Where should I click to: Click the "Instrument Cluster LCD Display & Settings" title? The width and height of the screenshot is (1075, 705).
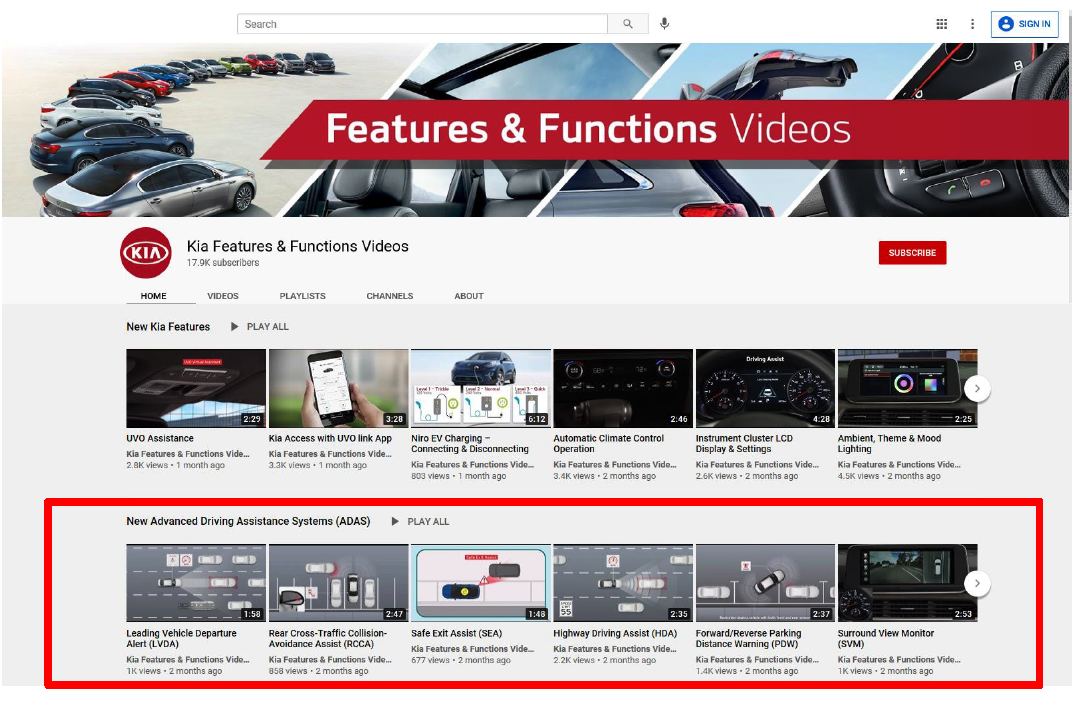tap(745, 444)
